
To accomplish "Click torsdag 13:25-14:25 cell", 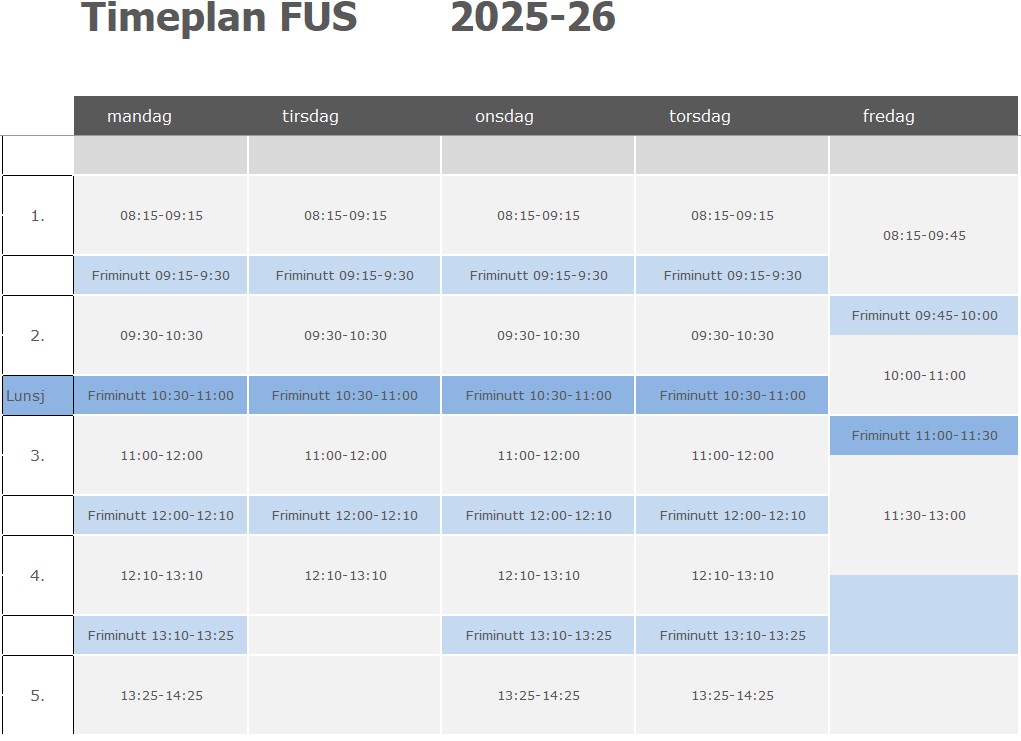I will click(732, 696).
